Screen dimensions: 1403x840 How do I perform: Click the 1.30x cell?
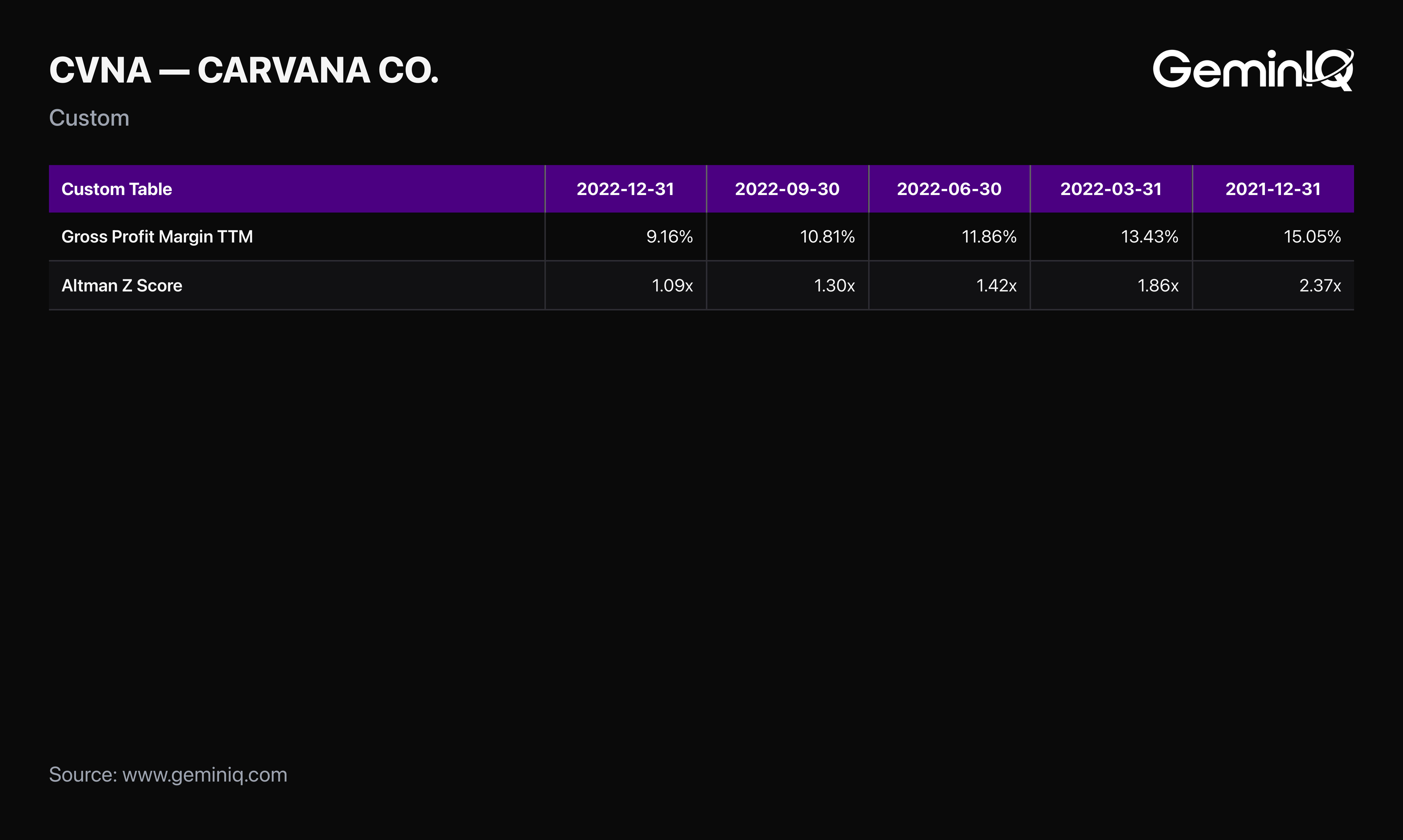point(787,285)
